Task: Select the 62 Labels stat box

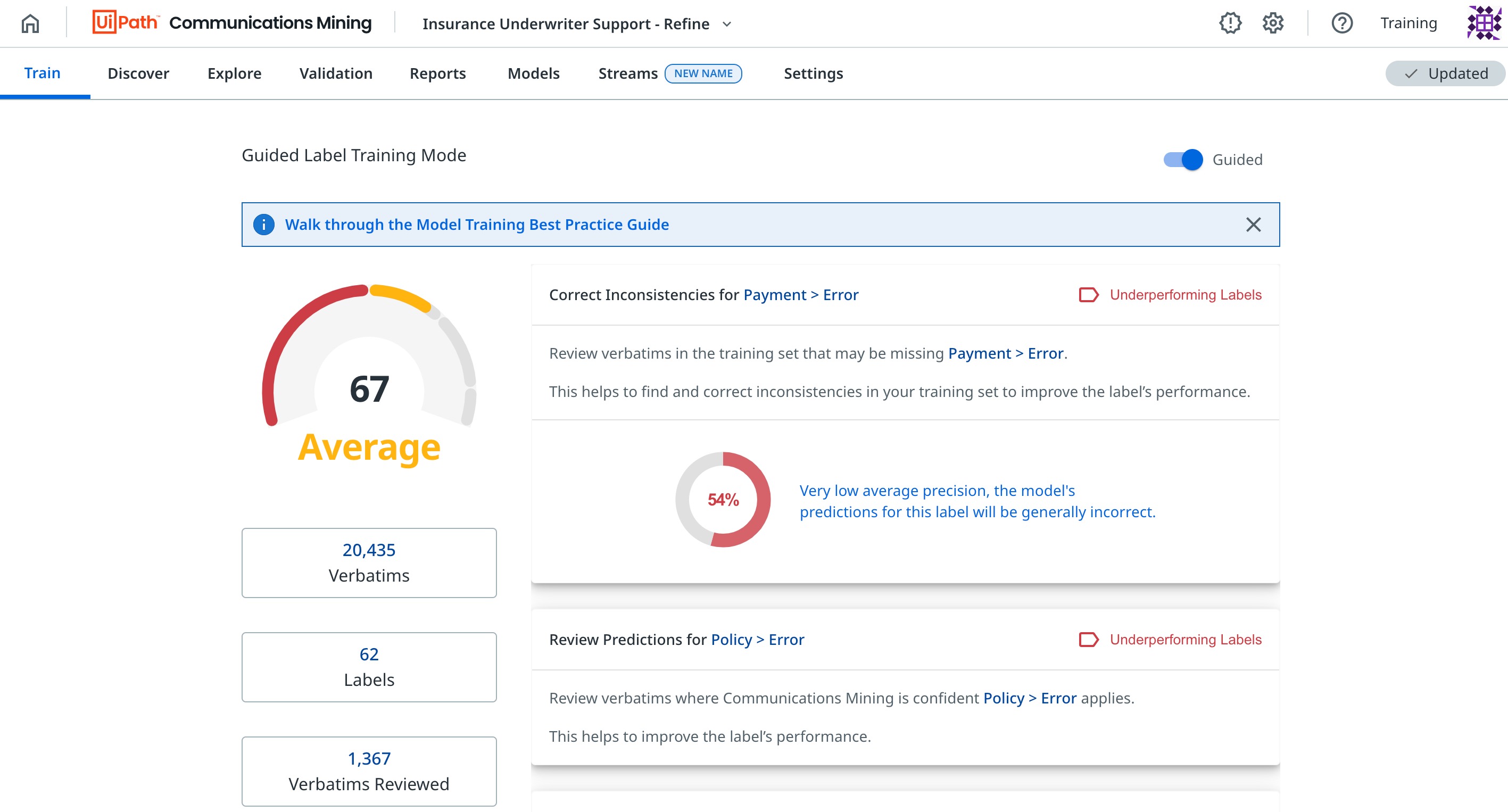Action: 369,667
